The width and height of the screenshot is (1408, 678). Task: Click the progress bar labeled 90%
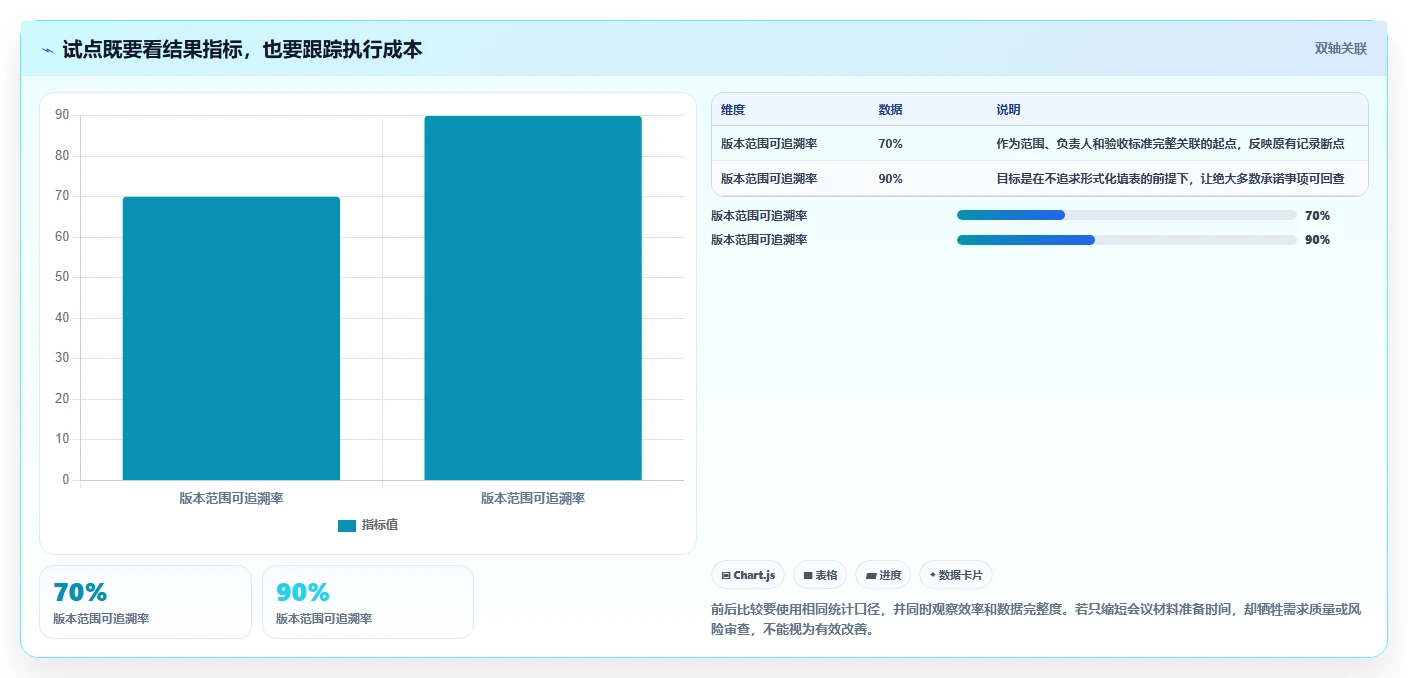pyautogui.click(x=1126, y=240)
